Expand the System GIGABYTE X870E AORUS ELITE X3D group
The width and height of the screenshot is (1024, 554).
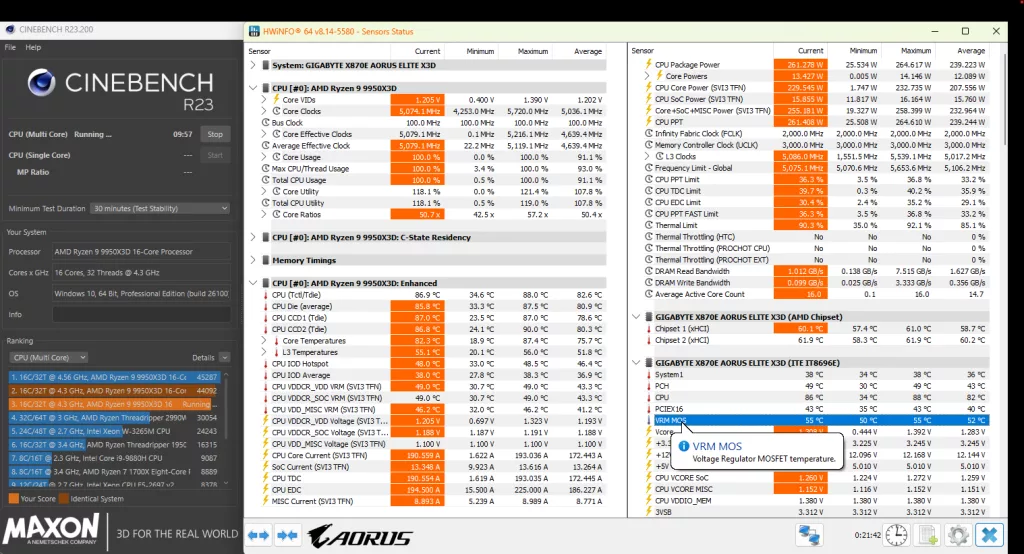(253, 65)
